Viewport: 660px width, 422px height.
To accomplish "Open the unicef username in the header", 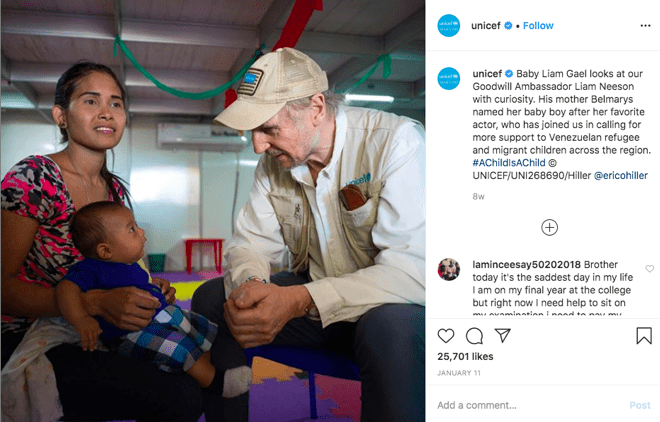I will click(x=486, y=26).
